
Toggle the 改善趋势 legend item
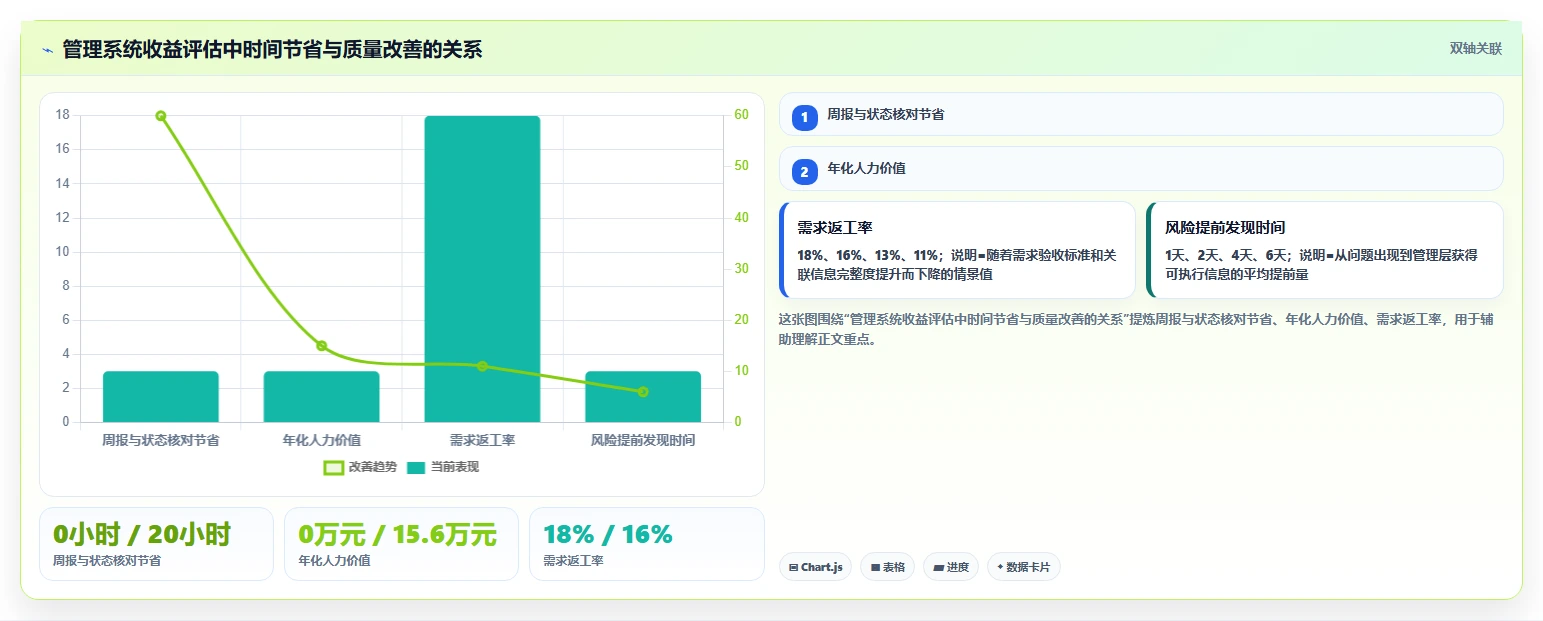click(360, 467)
